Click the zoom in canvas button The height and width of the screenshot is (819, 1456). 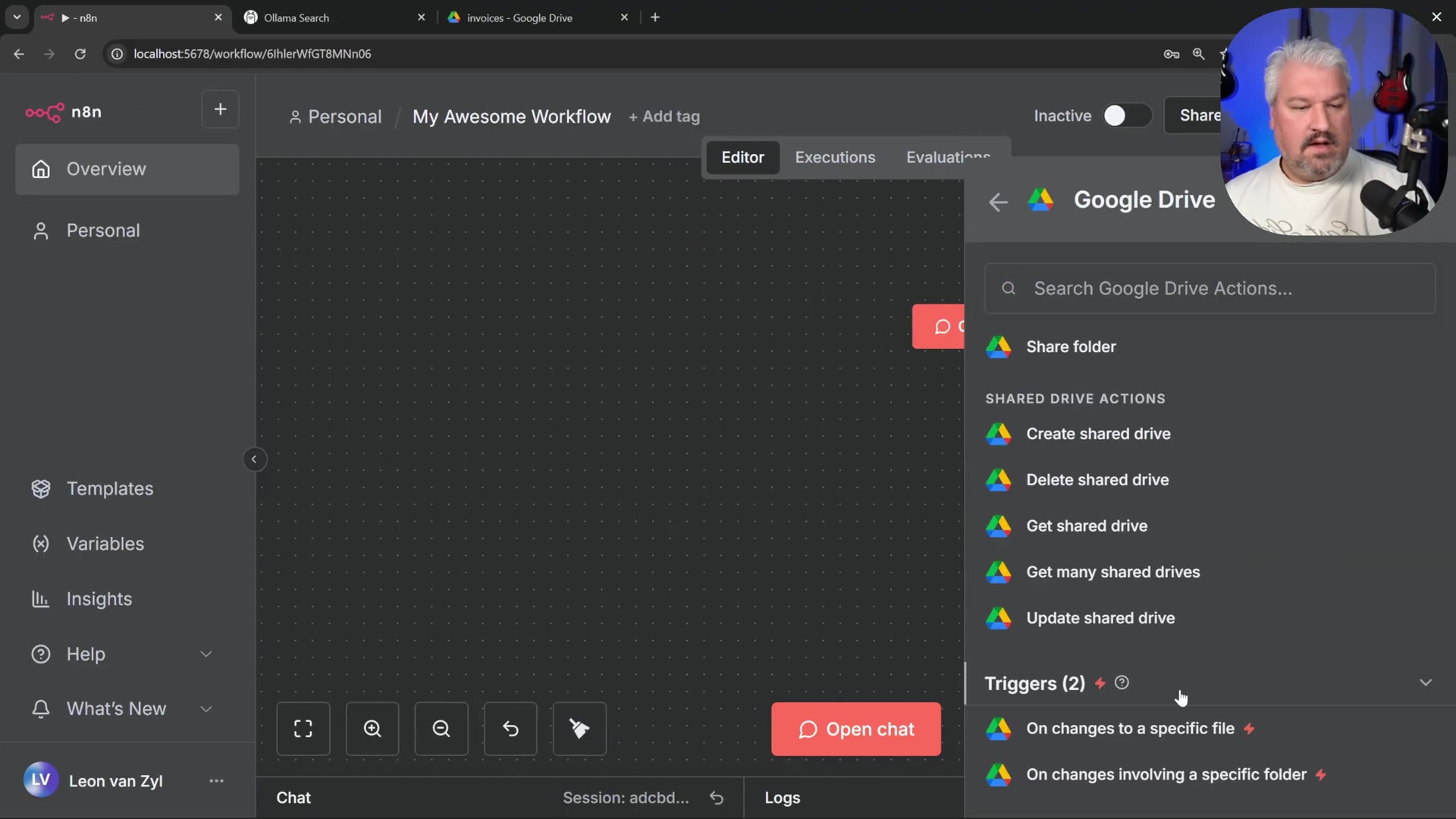point(372,729)
